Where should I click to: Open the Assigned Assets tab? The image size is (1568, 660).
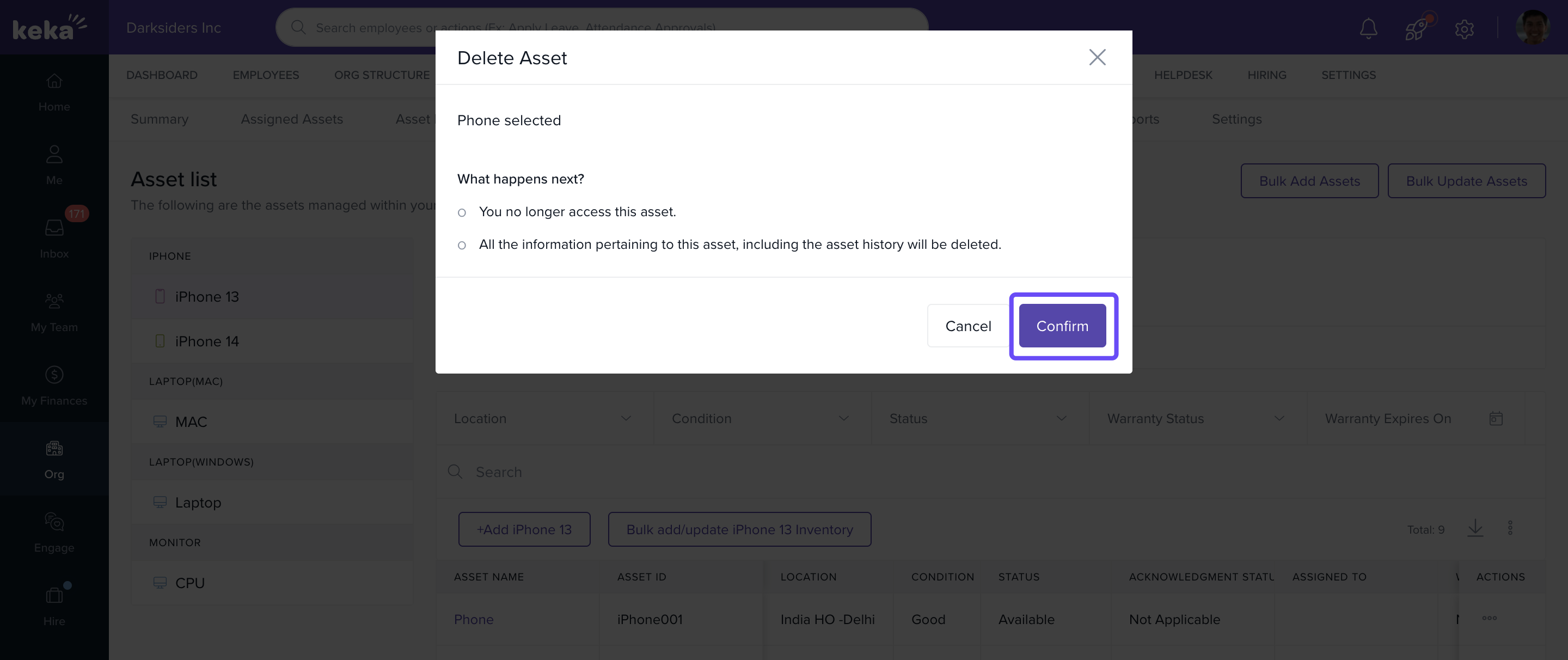[x=292, y=119]
